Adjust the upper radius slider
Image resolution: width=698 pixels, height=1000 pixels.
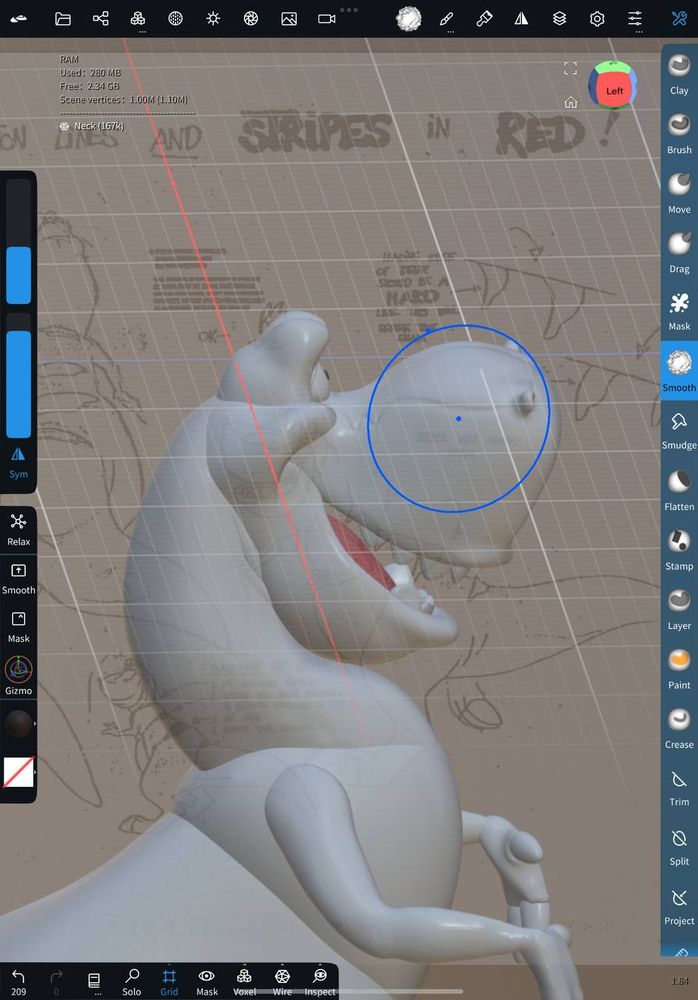tap(19, 241)
